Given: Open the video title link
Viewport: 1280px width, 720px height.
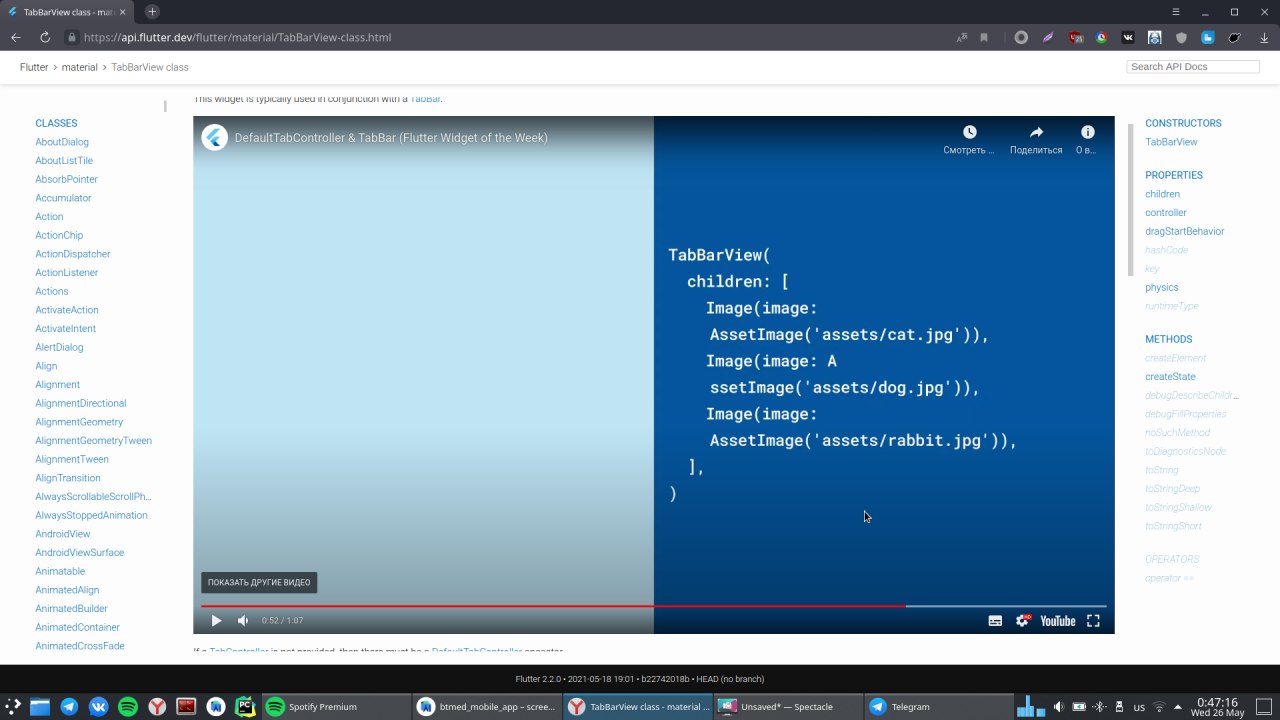Looking at the screenshot, I should [x=391, y=138].
